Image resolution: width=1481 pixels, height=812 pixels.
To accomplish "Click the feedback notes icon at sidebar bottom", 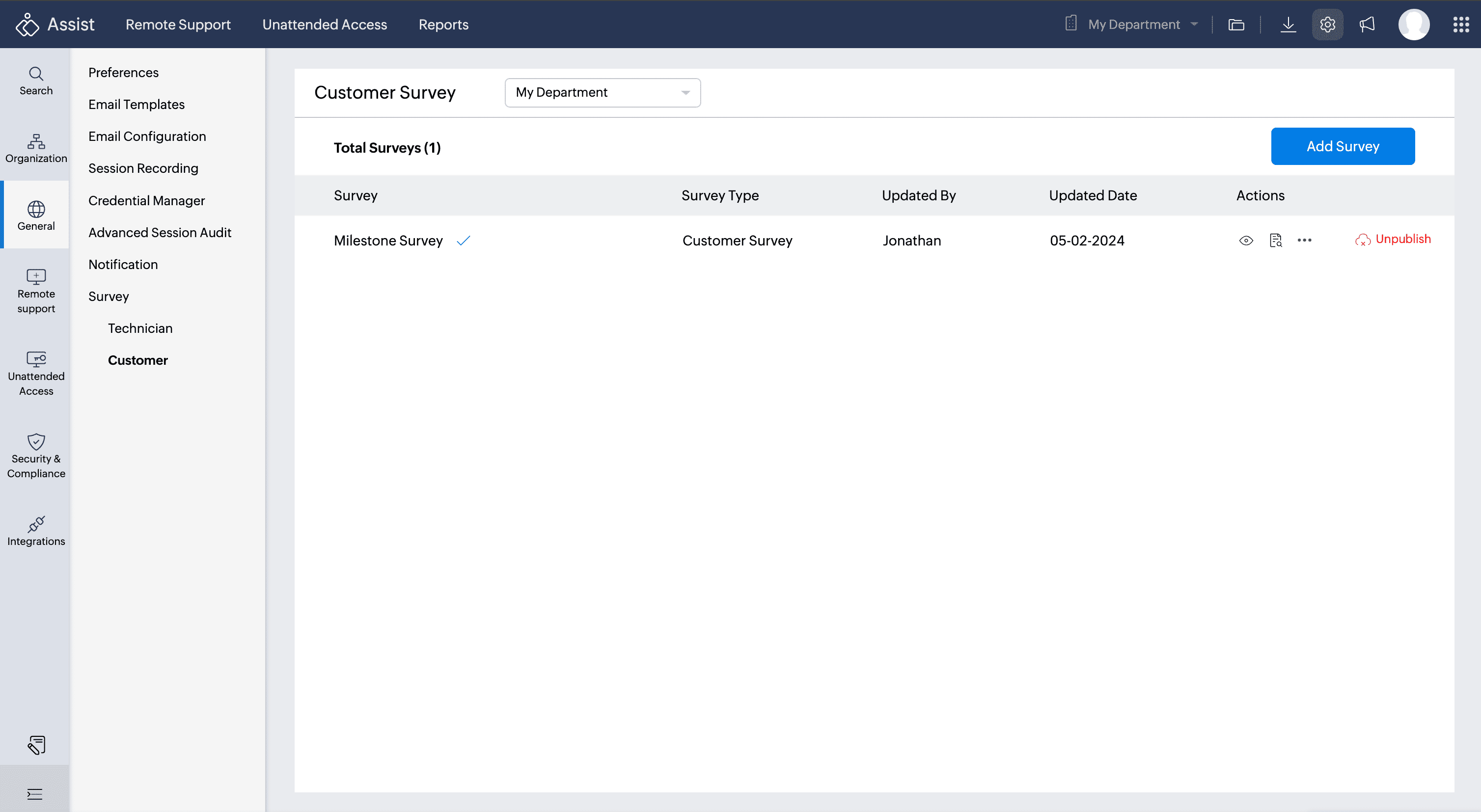I will [36, 745].
